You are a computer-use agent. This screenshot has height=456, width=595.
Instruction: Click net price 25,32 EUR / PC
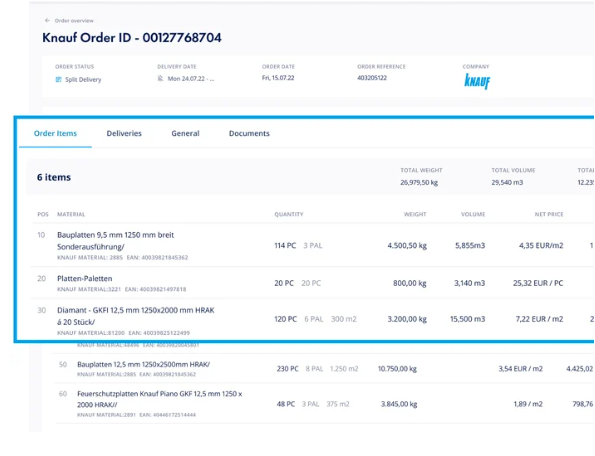(x=538, y=283)
